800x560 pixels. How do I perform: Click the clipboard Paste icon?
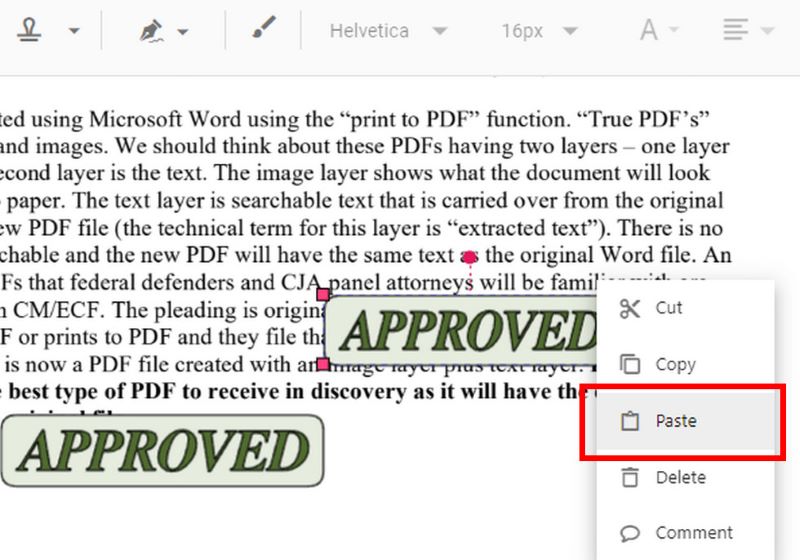tap(630, 421)
